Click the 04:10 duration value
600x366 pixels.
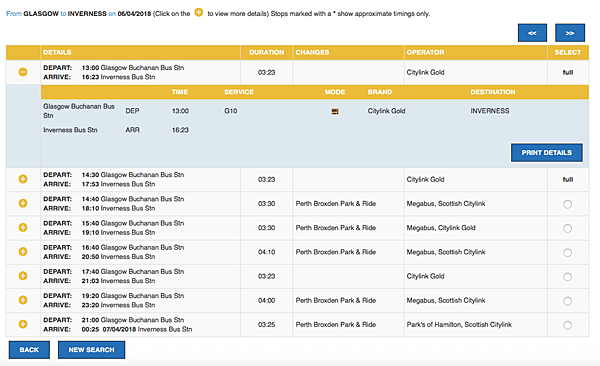click(x=266, y=252)
